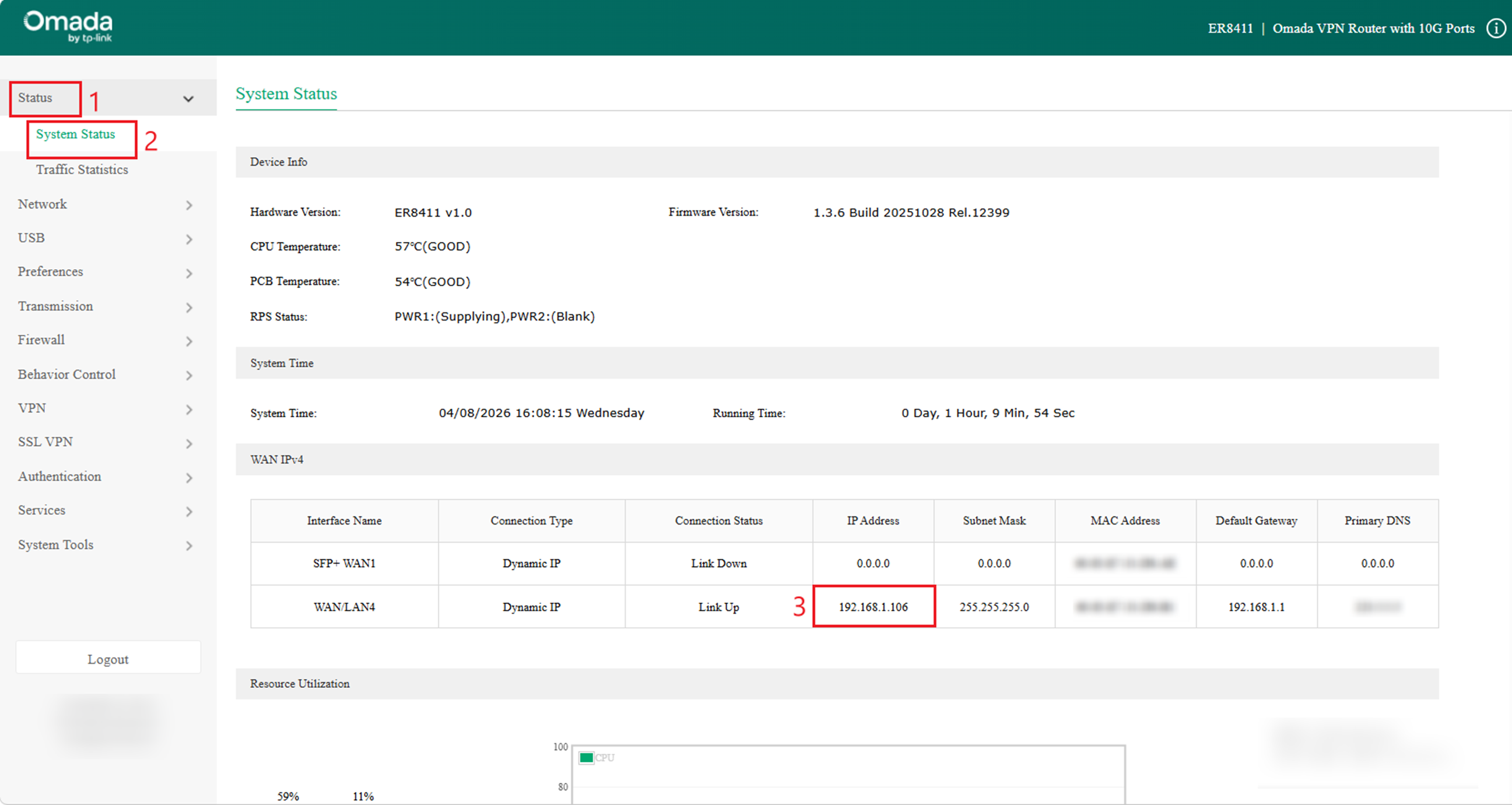
Task: Click the Status menu item
Action: (x=35, y=97)
